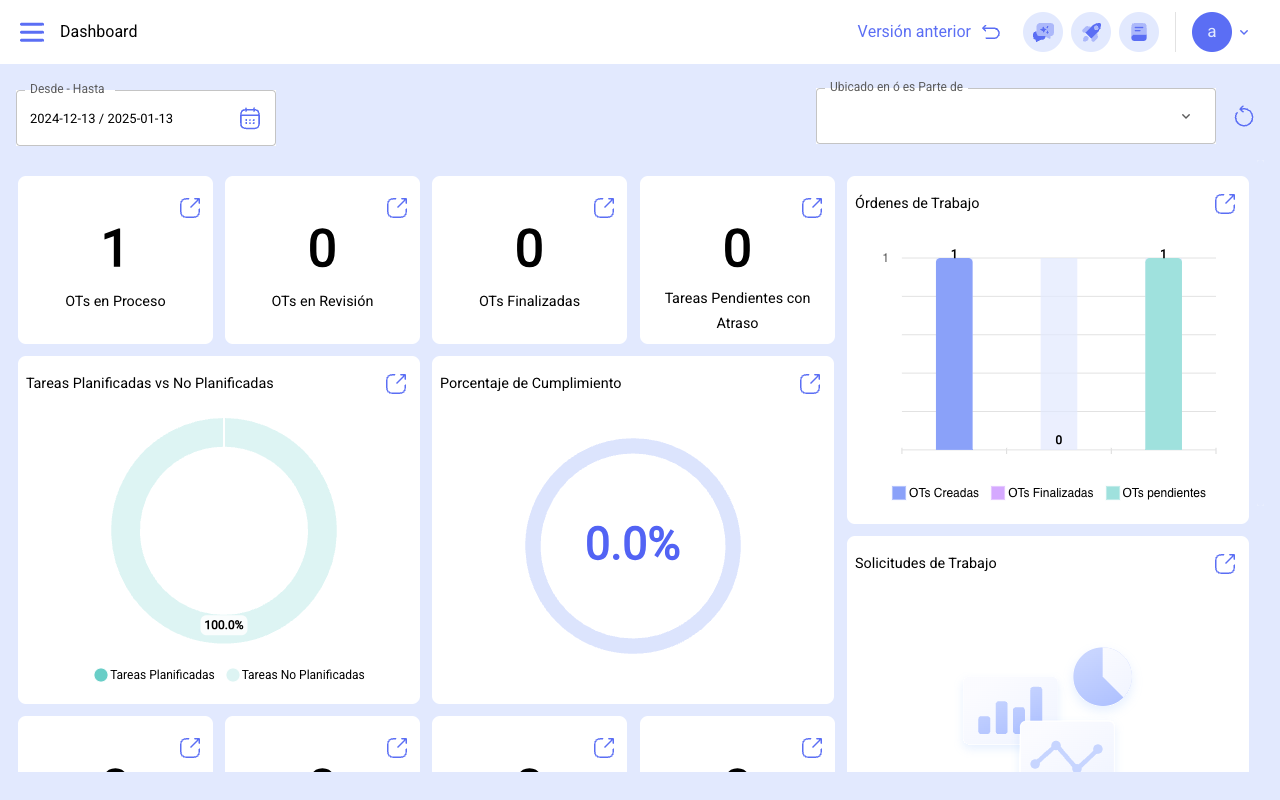This screenshot has height=800, width=1280.
Task: Expand the Ubicado en ó es Parte de dropdown
Action: point(1186,116)
